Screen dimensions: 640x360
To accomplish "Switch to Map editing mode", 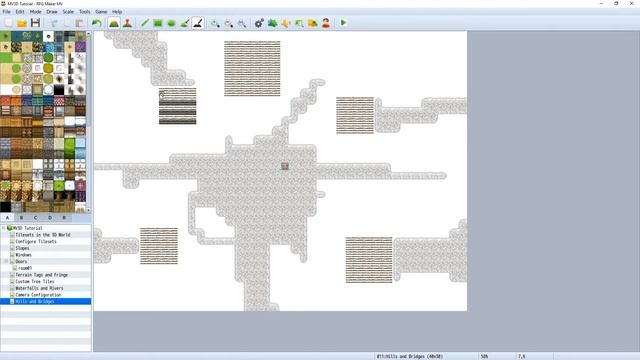I will pyautogui.click(x=114, y=23).
